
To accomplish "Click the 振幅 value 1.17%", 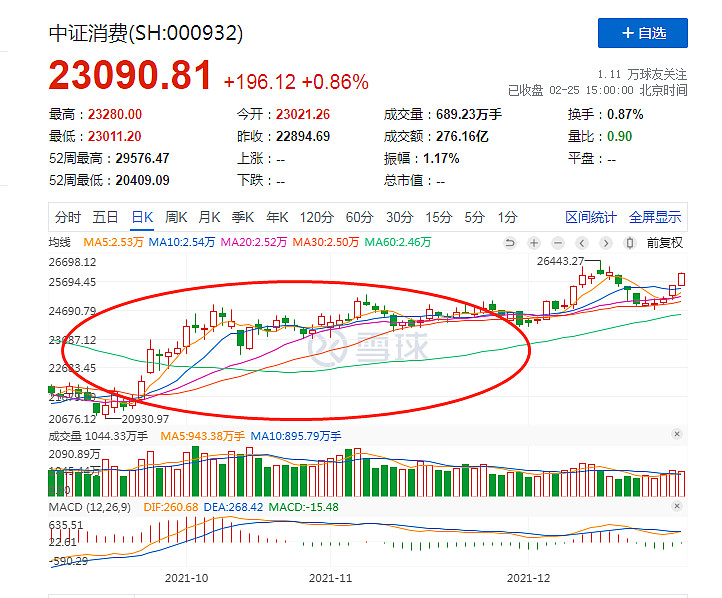I will [441, 158].
